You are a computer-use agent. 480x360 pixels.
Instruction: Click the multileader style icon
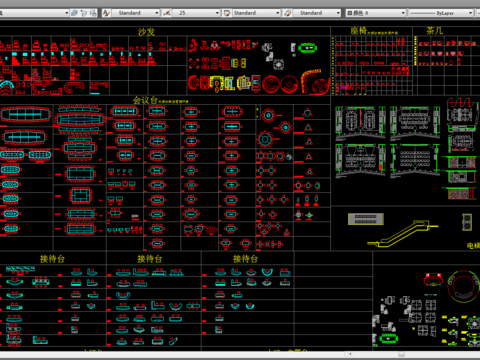287,13
